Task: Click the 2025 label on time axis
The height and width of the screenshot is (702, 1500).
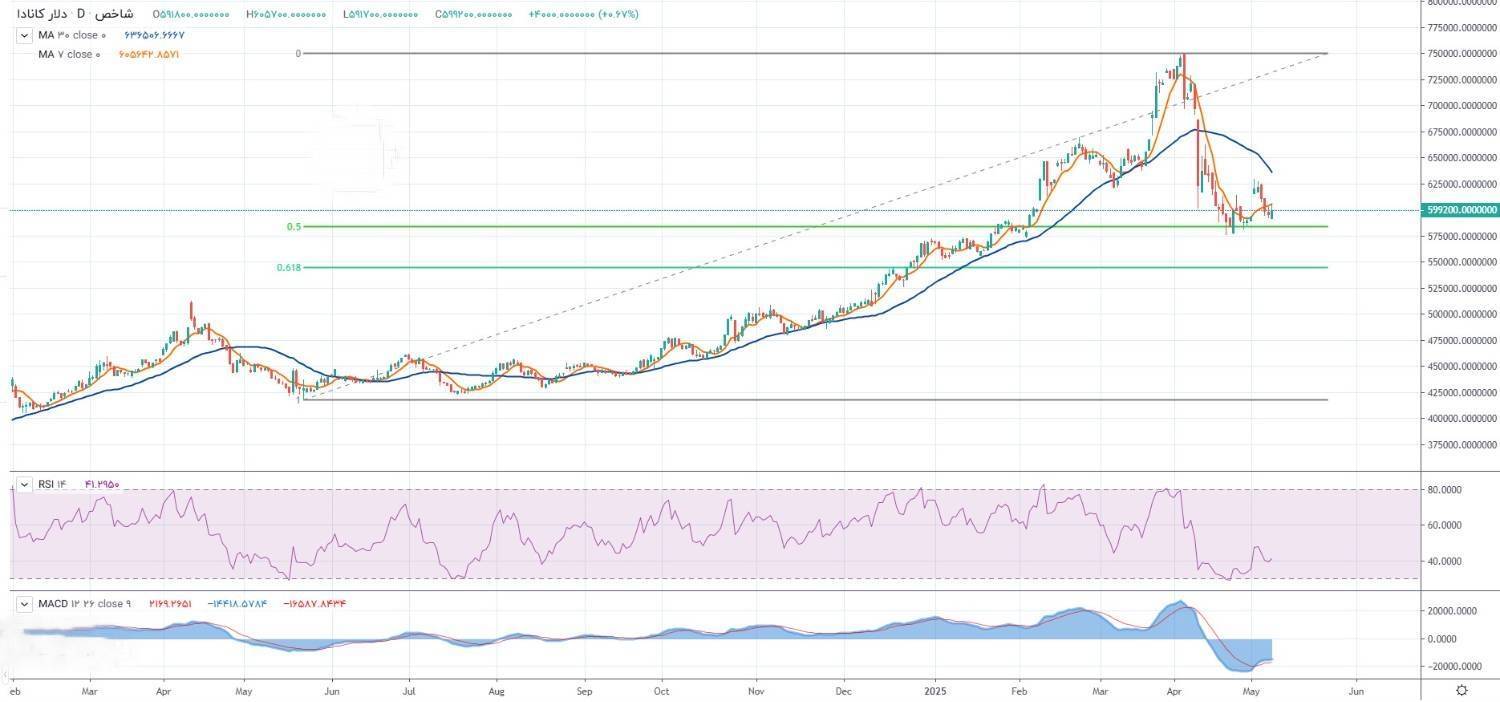Action: click(934, 690)
